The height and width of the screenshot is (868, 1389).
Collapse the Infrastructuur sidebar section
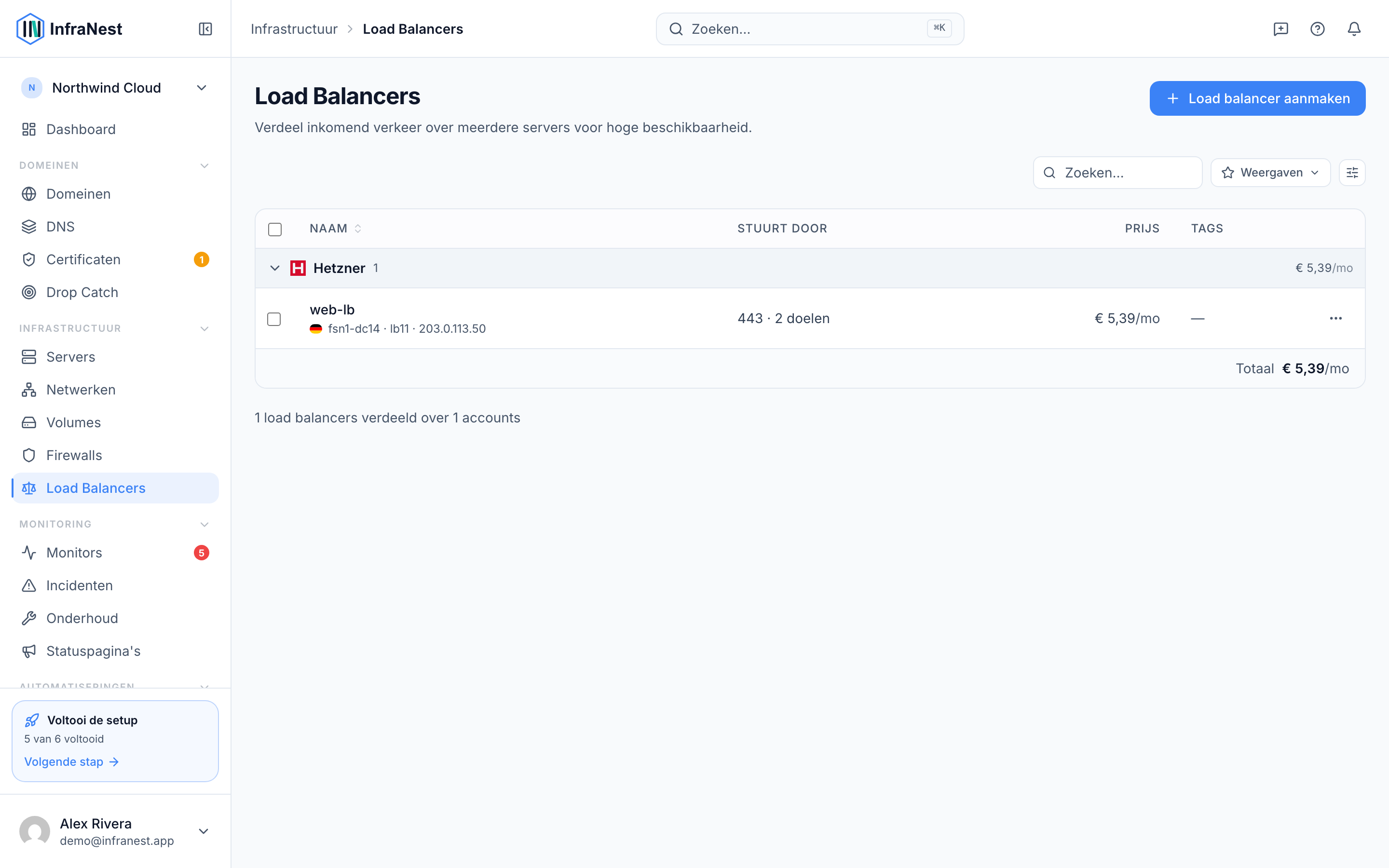point(204,328)
